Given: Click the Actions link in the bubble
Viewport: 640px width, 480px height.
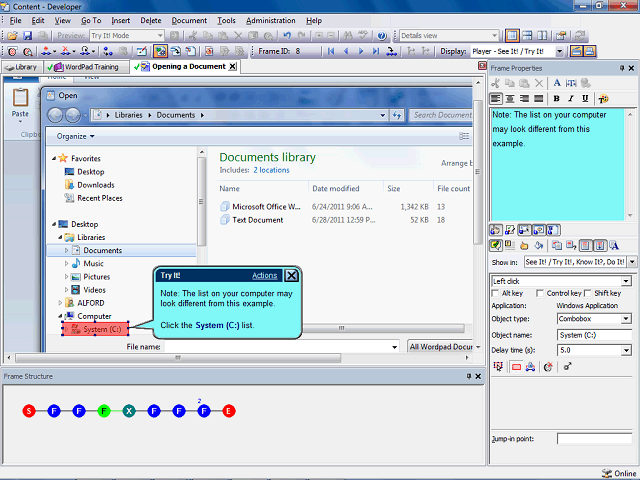Looking at the screenshot, I should point(264,276).
